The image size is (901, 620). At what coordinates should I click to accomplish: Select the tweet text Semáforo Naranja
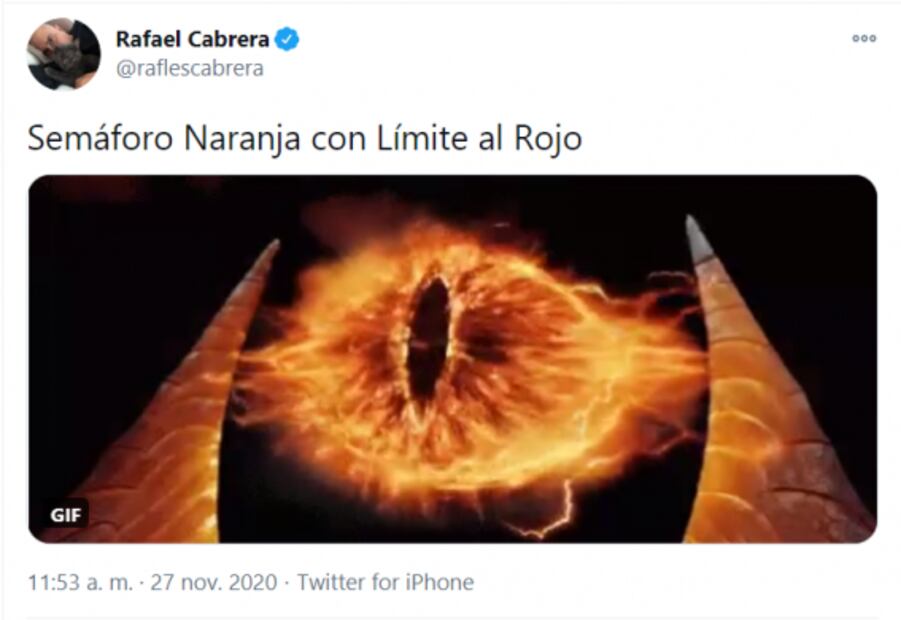164,139
